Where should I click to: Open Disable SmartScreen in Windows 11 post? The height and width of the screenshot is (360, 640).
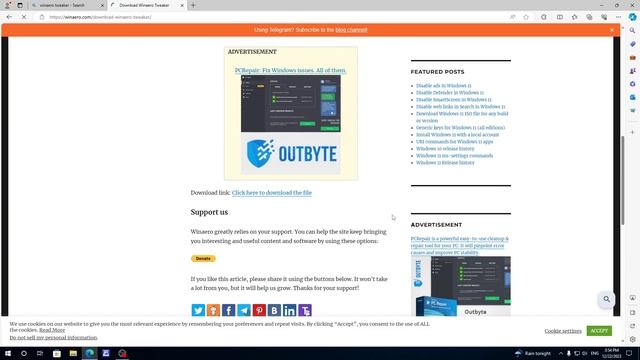click(x=453, y=100)
